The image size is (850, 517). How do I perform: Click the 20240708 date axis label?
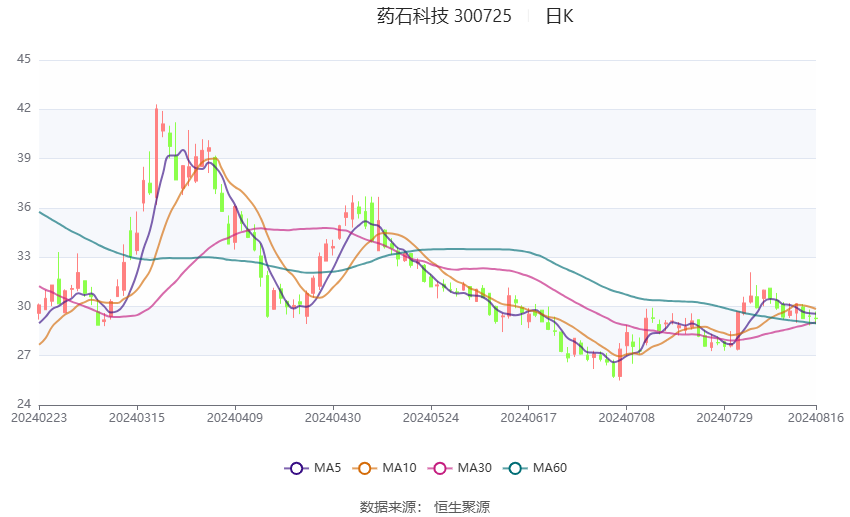627,418
